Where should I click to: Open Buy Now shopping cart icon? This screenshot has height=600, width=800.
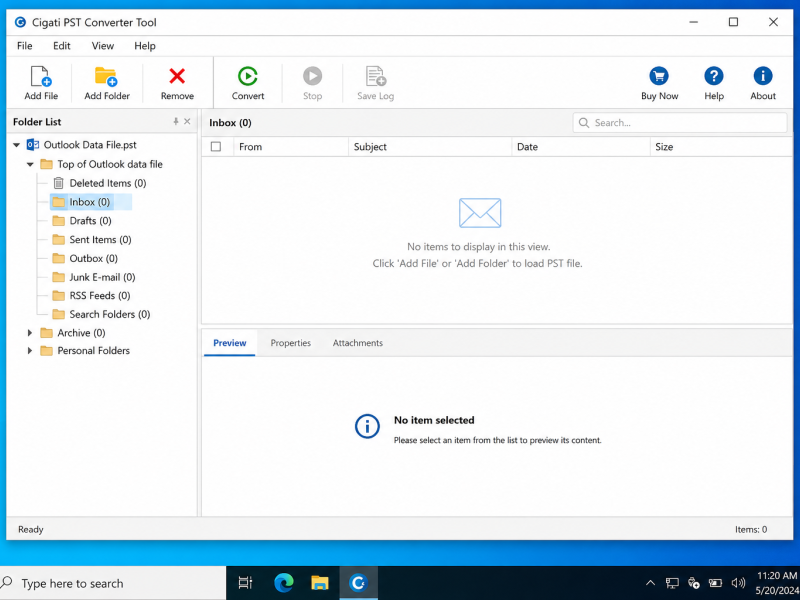tap(659, 77)
